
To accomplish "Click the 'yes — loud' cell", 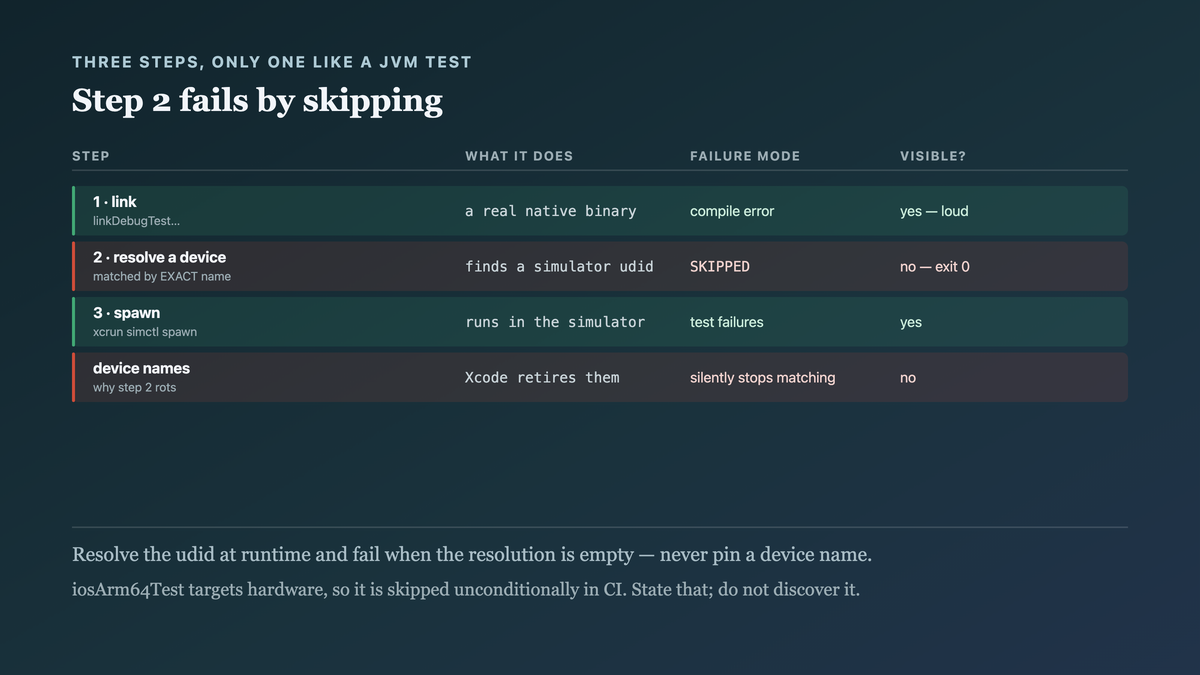I will click(x=934, y=211).
